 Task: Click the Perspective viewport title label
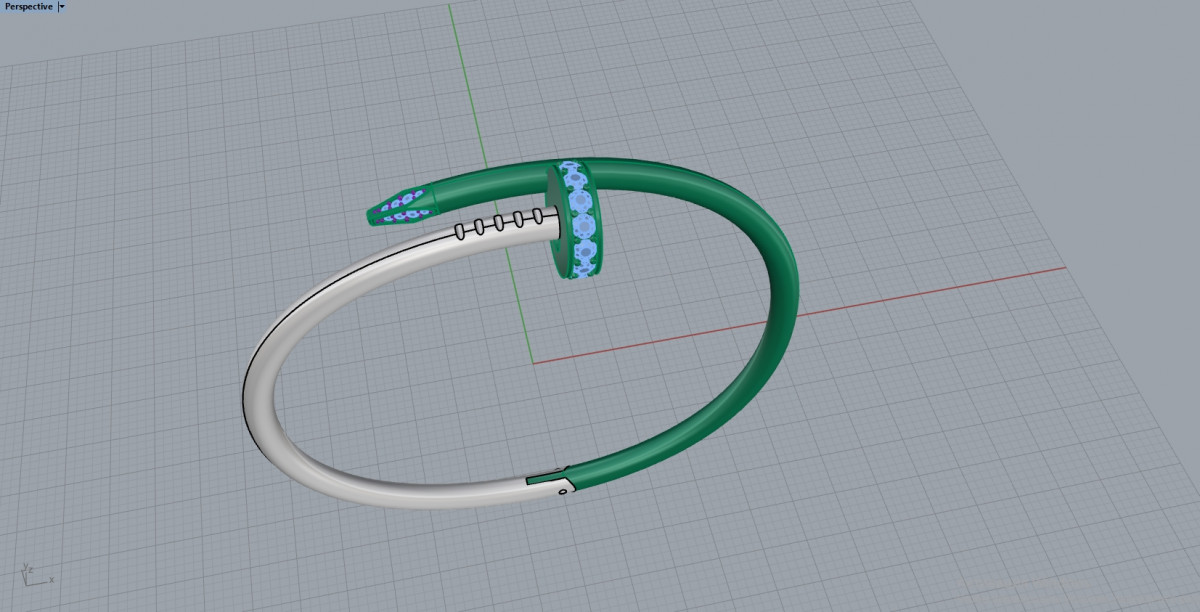coord(28,6)
